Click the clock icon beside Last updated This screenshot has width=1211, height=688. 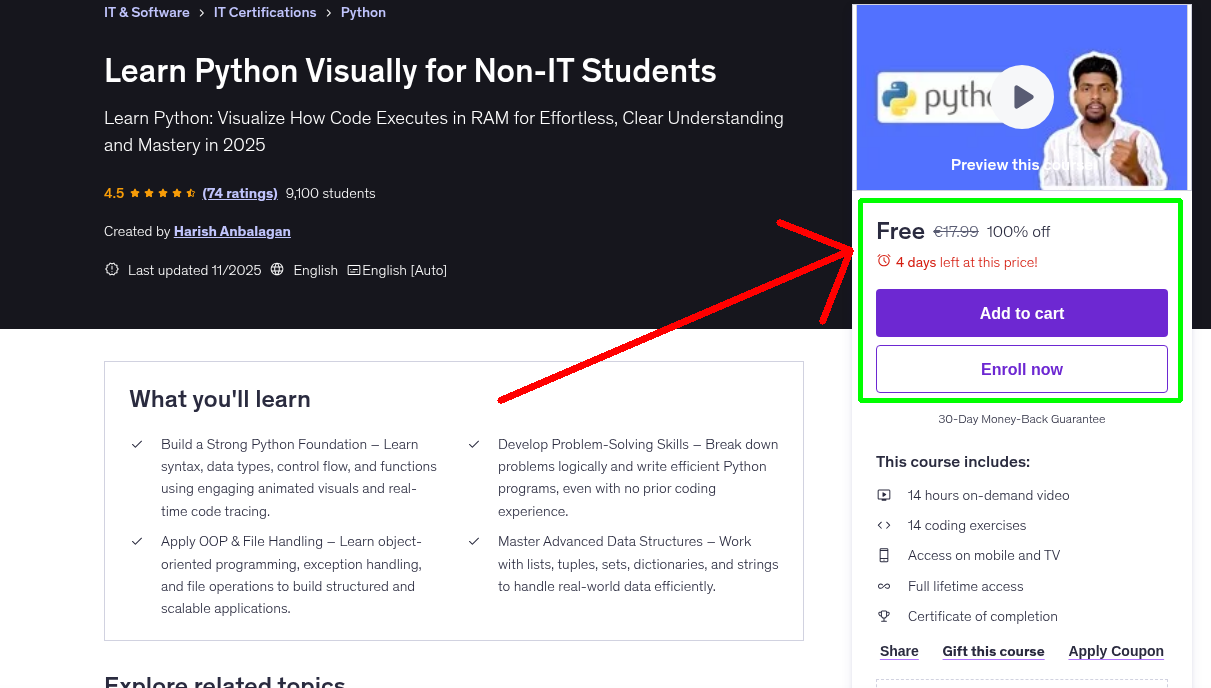pos(111,269)
